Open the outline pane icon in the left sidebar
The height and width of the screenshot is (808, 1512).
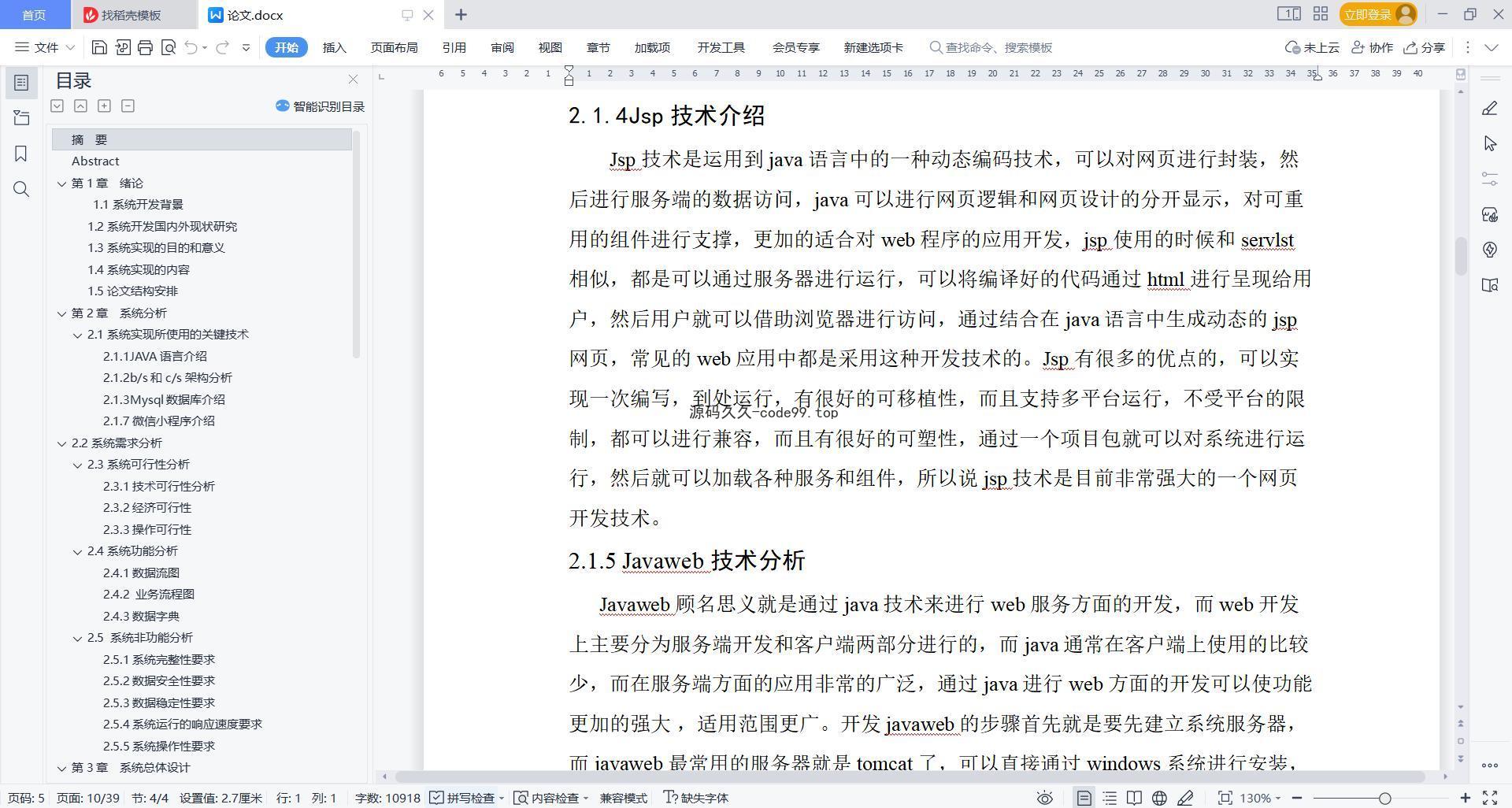click(x=21, y=83)
